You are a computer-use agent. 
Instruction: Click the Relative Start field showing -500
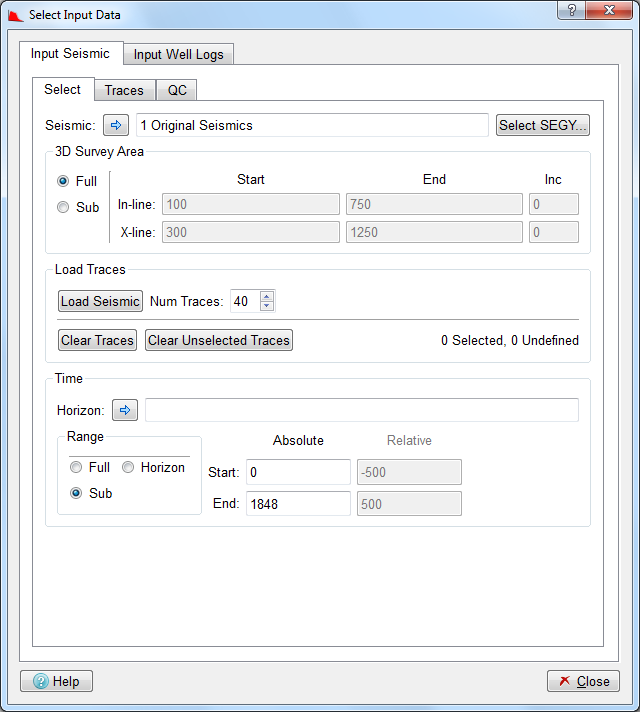pyautogui.click(x=409, y=472)
